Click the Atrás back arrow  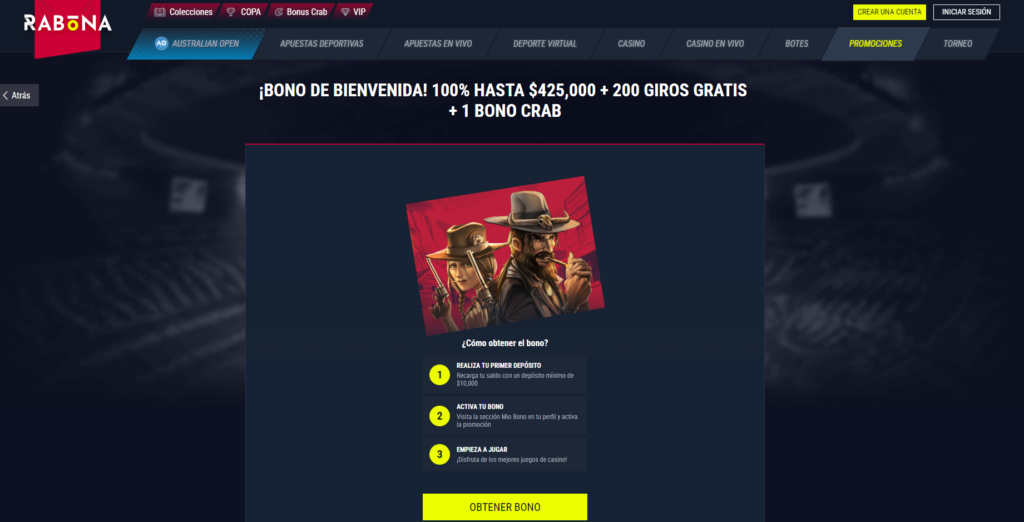(6, 95)
